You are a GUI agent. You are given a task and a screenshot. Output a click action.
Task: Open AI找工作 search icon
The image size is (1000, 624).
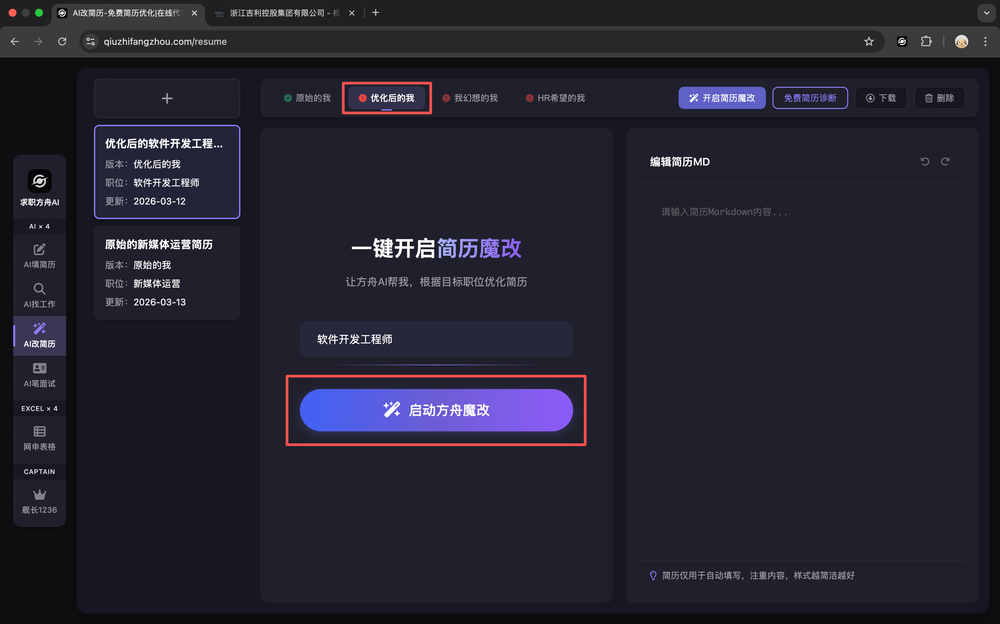[40, 289]
